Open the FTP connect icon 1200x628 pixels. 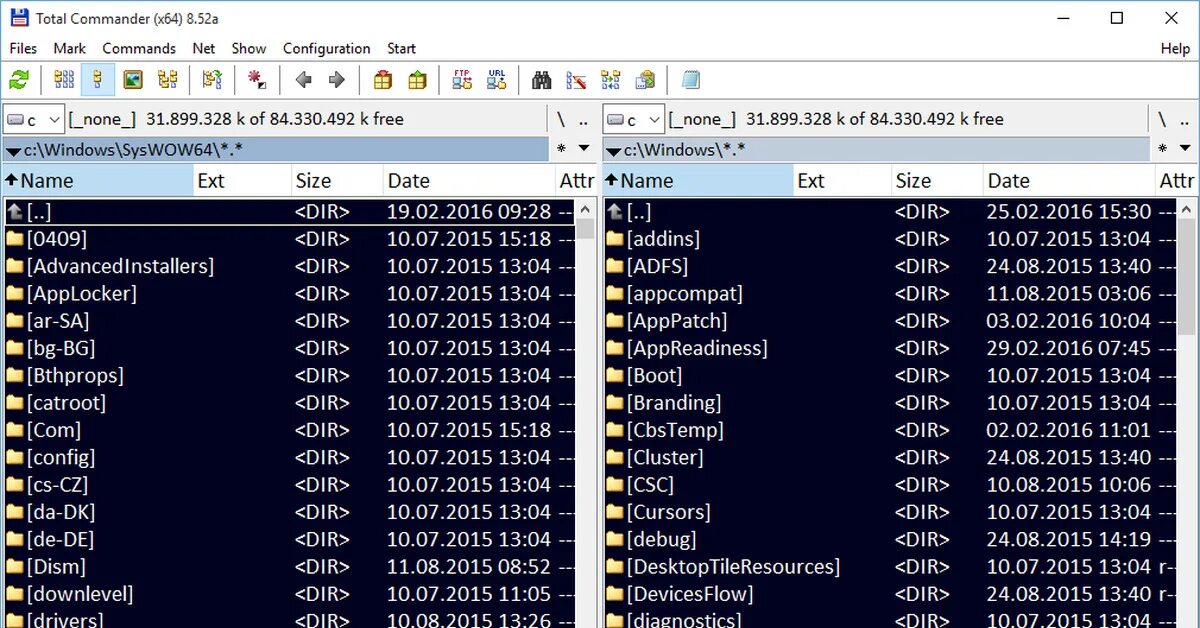tap(462, 80)
